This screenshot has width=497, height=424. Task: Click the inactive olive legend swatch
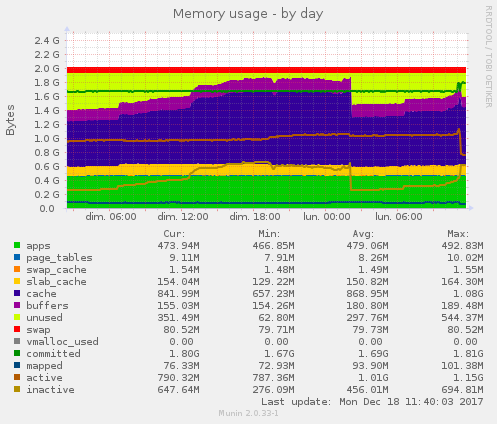[x=17, y=389]
